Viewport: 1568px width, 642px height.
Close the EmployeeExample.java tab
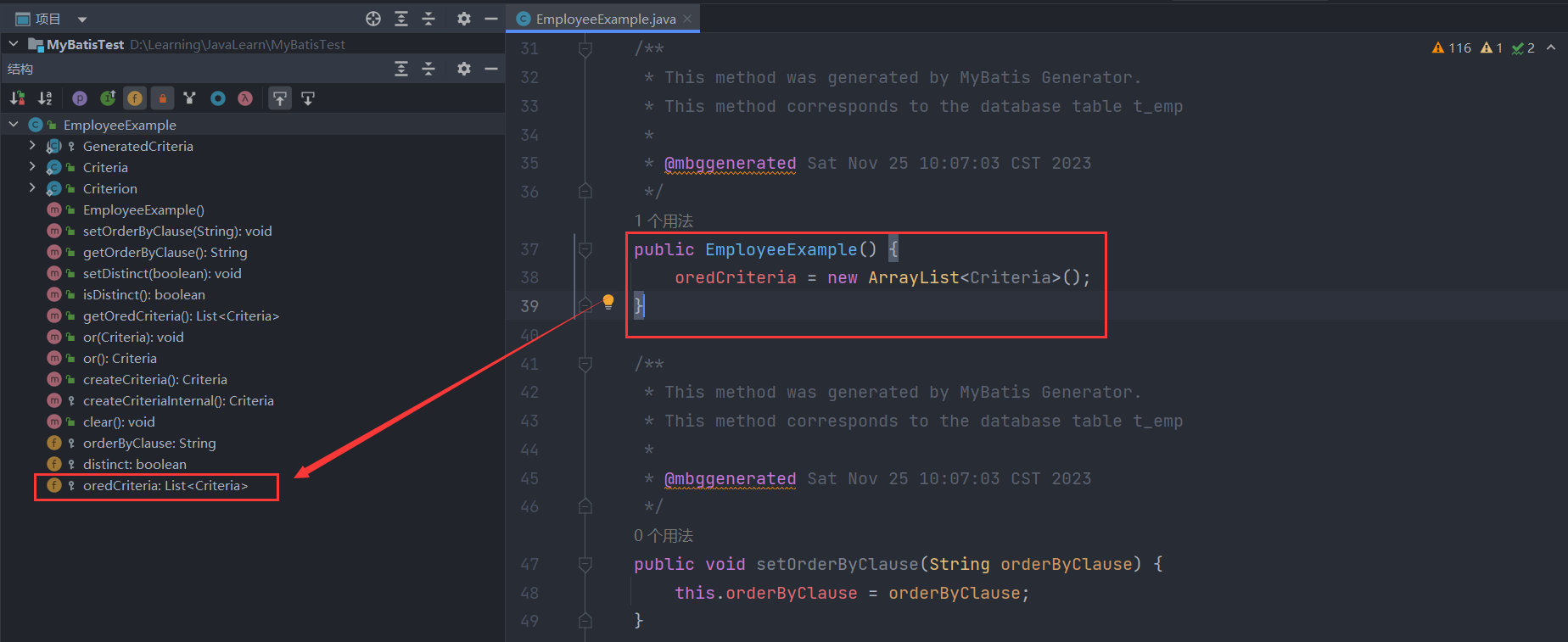(x=687, y=19)
